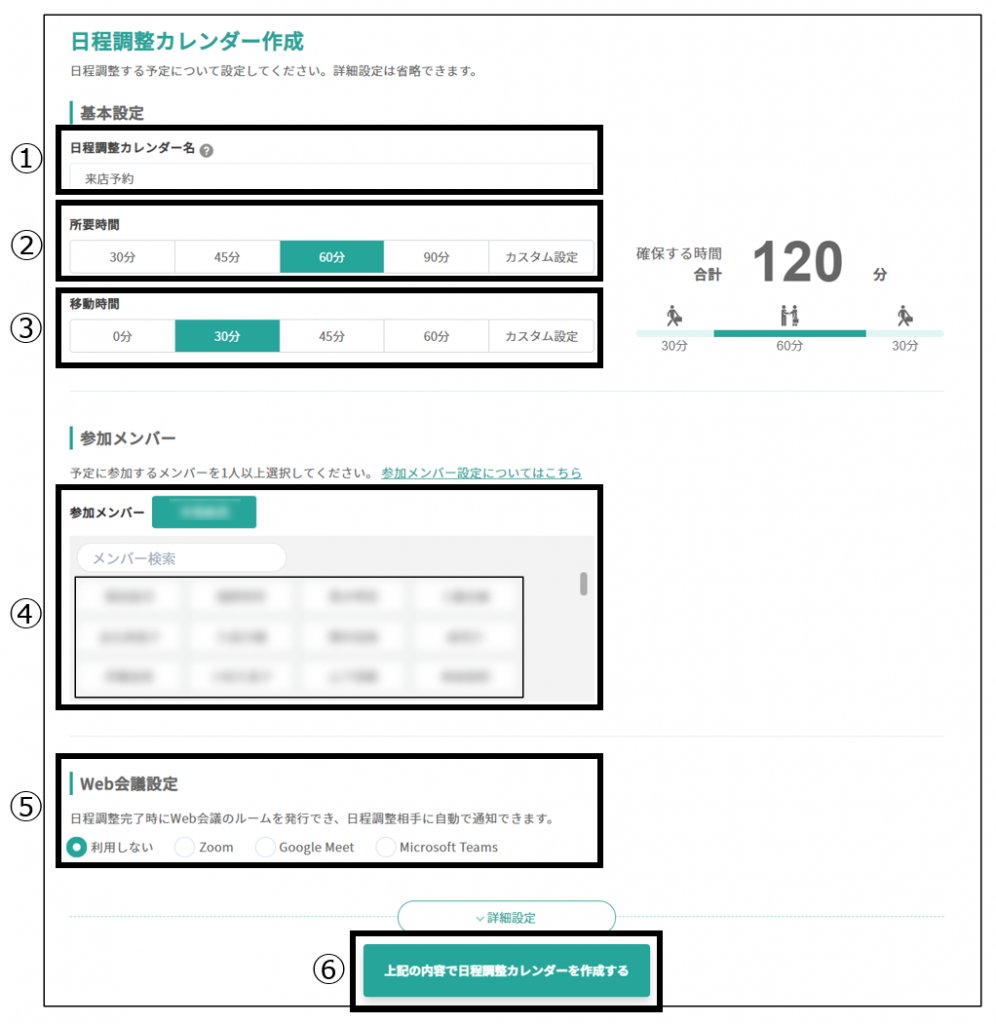
Task: Set 所要時間 to 30分
Action: click(x=122, y=257)
